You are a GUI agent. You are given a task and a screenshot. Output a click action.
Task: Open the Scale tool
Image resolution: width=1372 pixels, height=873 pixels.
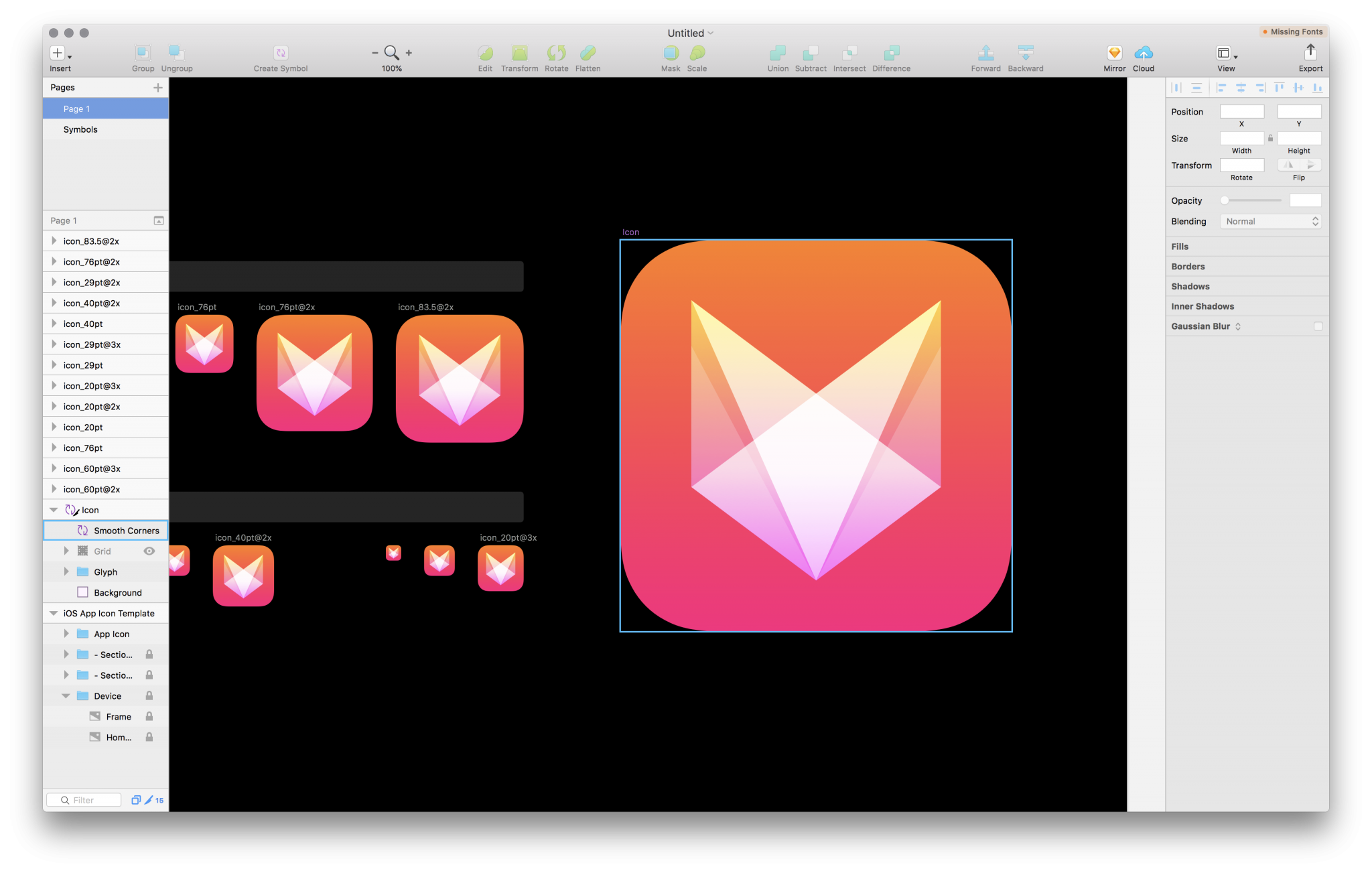(697, 53)
